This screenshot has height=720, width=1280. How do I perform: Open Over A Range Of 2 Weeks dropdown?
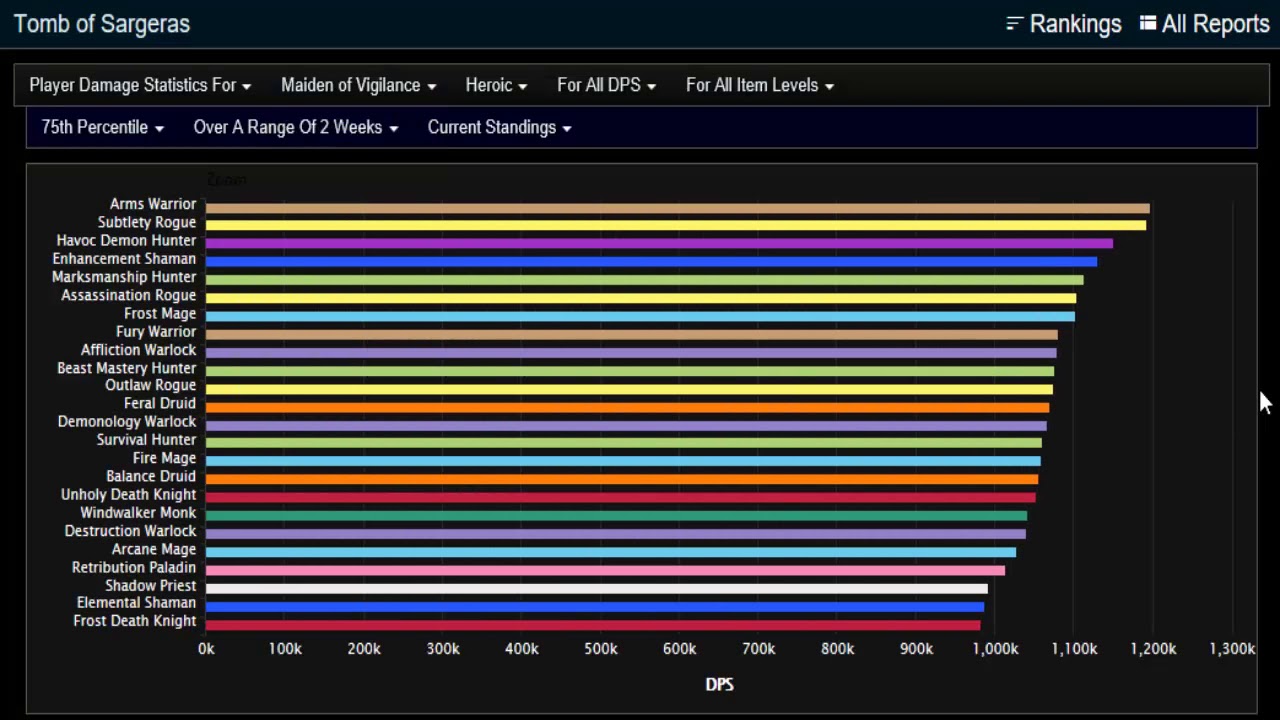tap(296, 127)
